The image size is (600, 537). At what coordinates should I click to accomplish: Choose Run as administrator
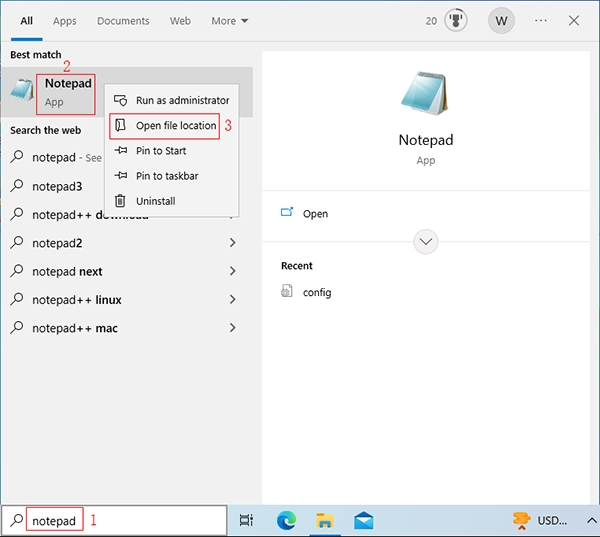171,100
